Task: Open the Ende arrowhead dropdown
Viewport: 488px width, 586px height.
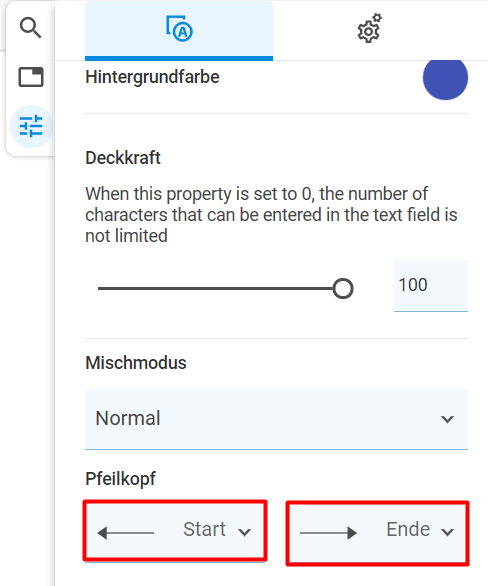Action: tap(377, 532)
